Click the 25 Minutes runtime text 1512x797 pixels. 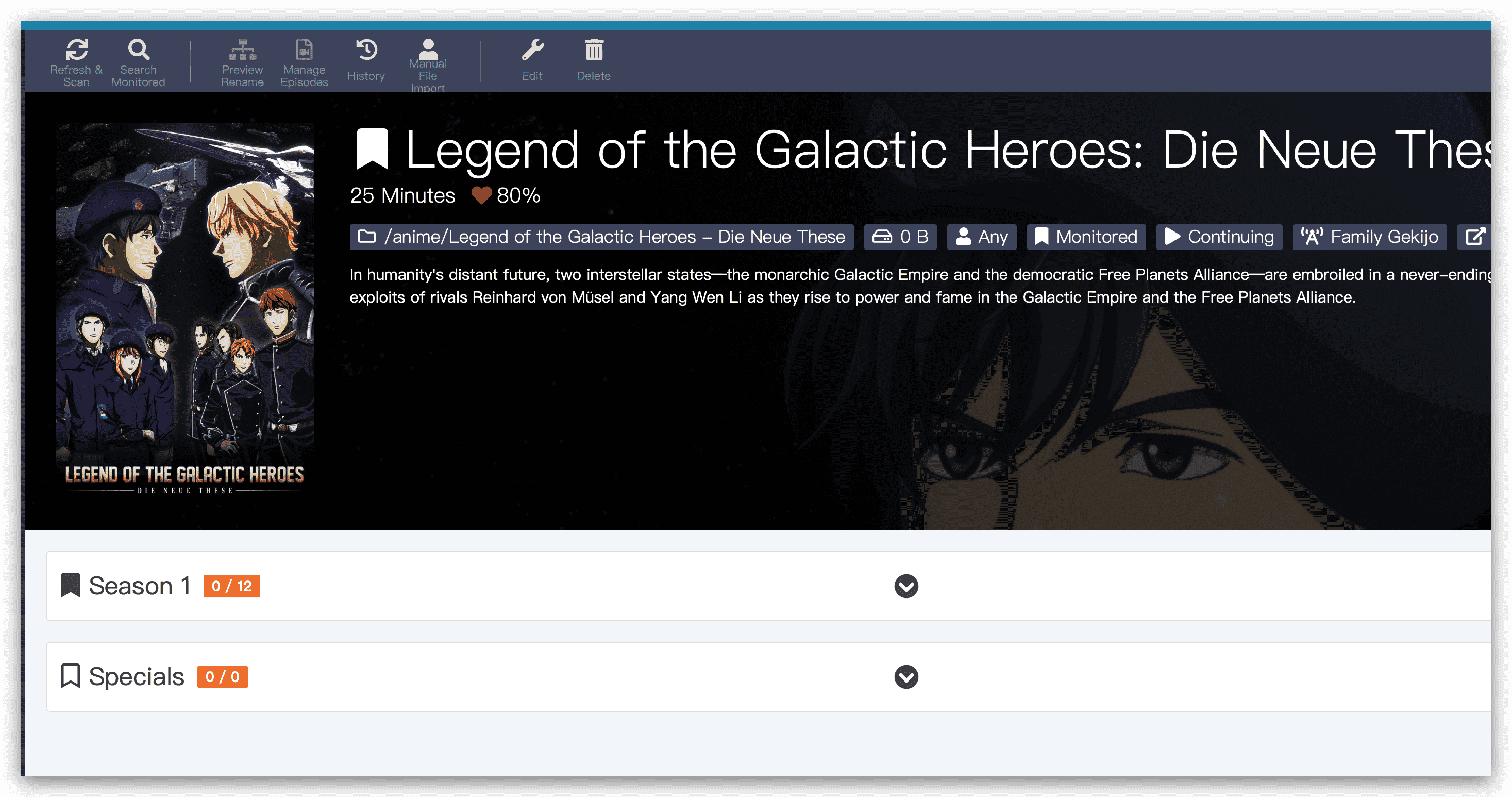tap(402, 195)
